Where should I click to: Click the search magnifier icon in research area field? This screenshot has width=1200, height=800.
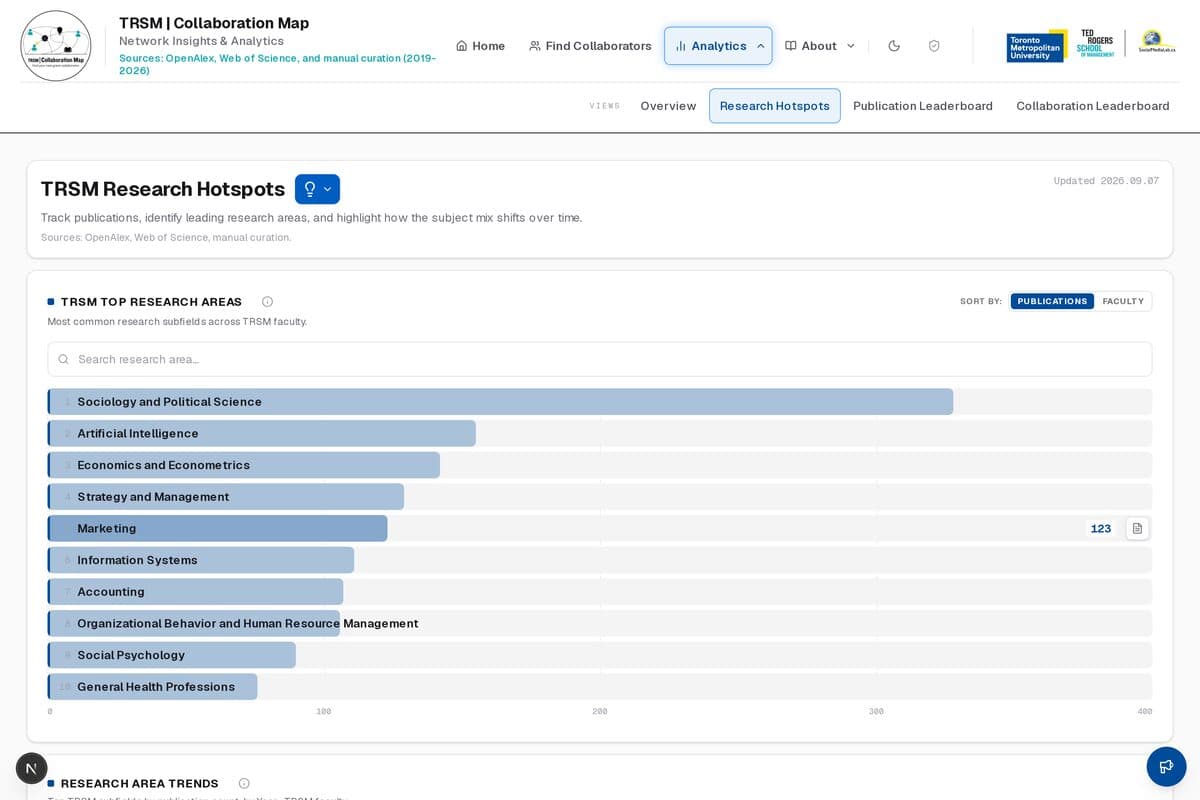tap(64, 359)
